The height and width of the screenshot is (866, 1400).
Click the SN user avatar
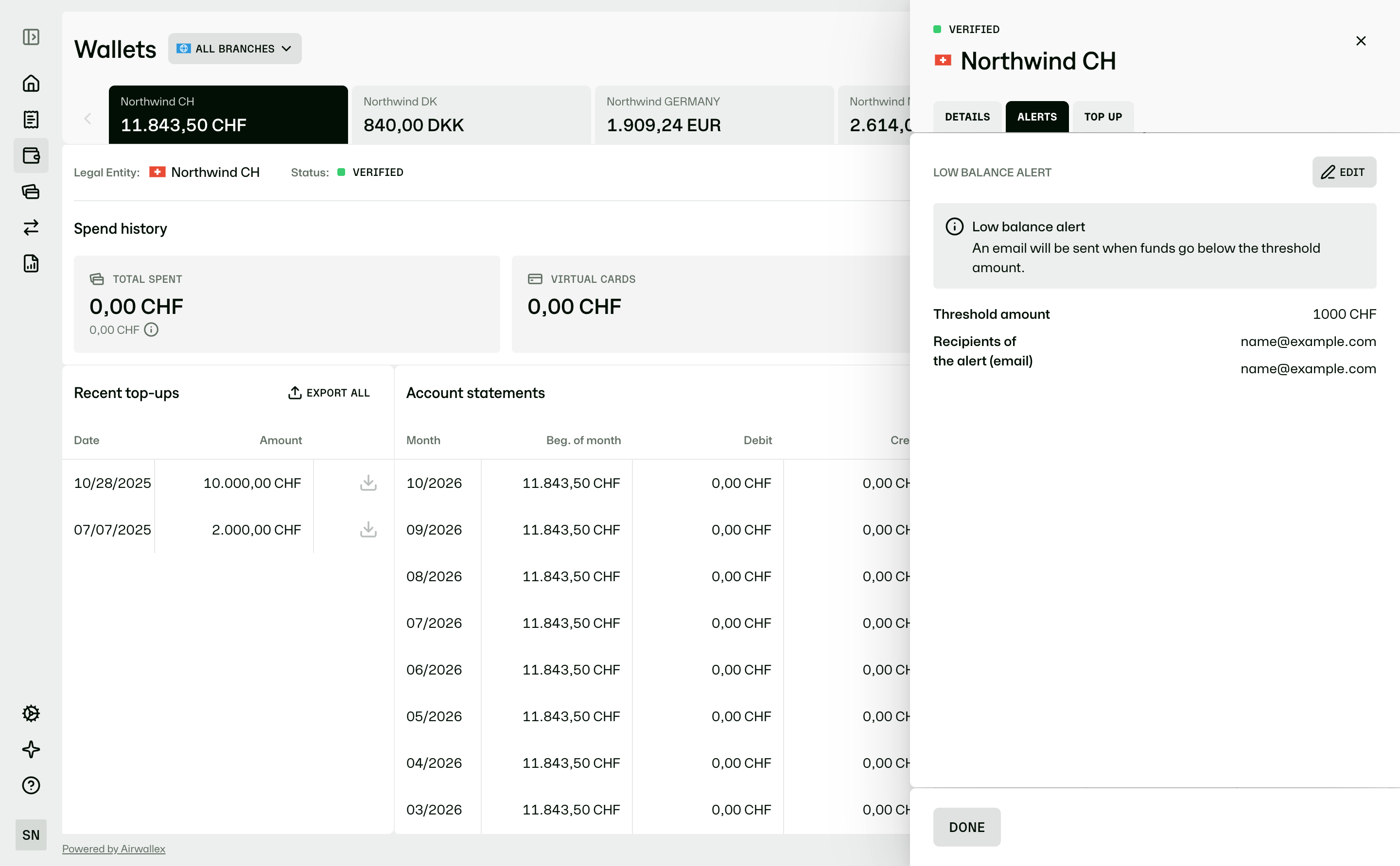point(31,834)
